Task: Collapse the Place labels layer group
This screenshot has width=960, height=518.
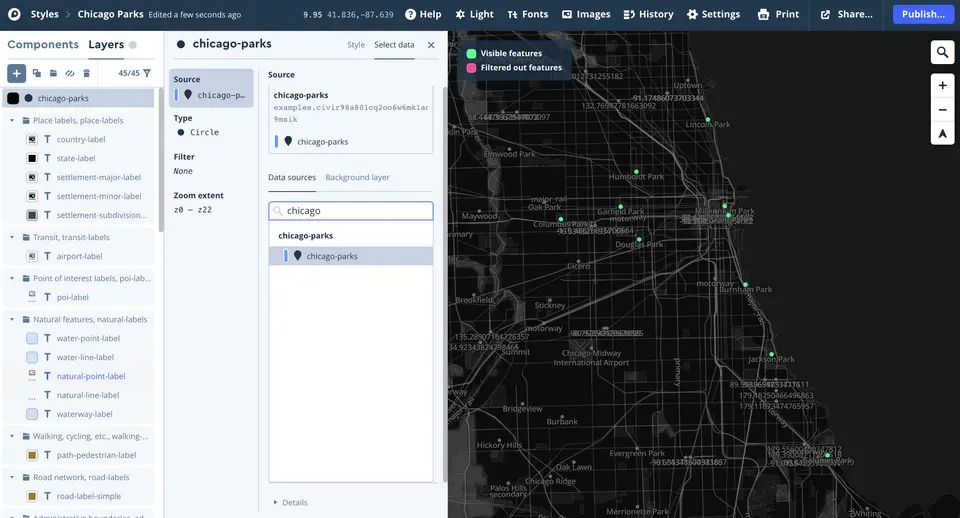Action: (x=12, y=121)
